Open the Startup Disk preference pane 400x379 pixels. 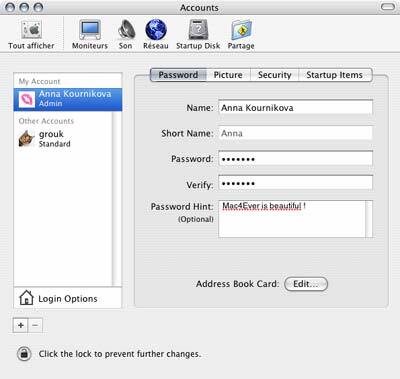[x=198, y=34]
